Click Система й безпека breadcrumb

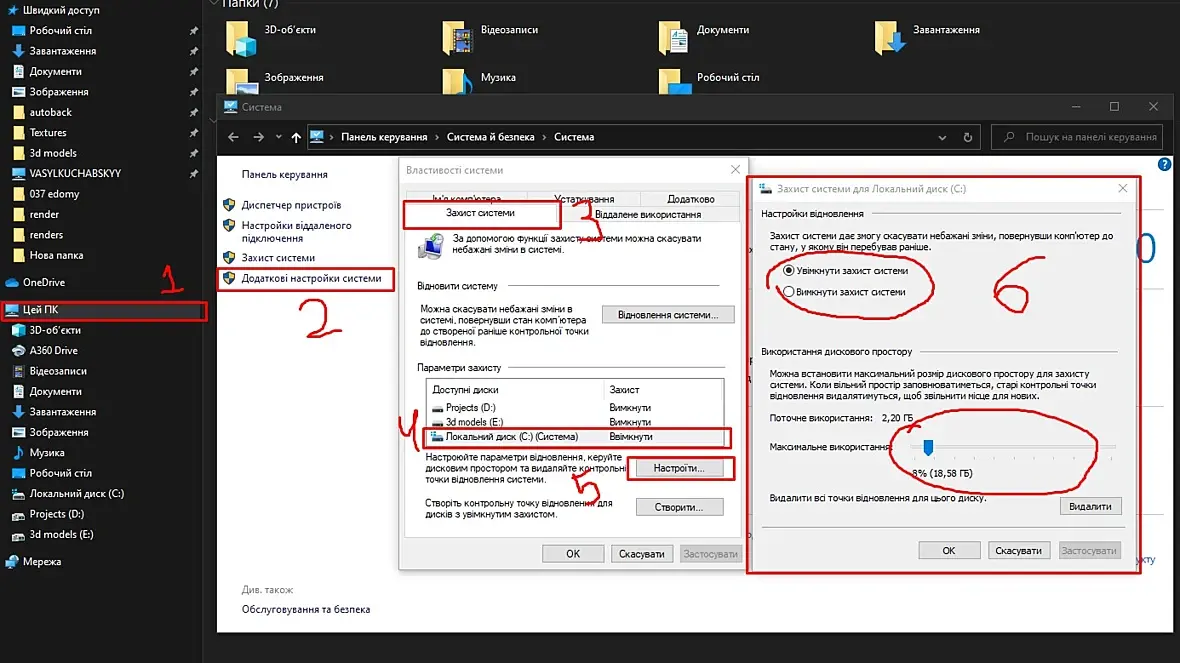(x=491, y=137)
